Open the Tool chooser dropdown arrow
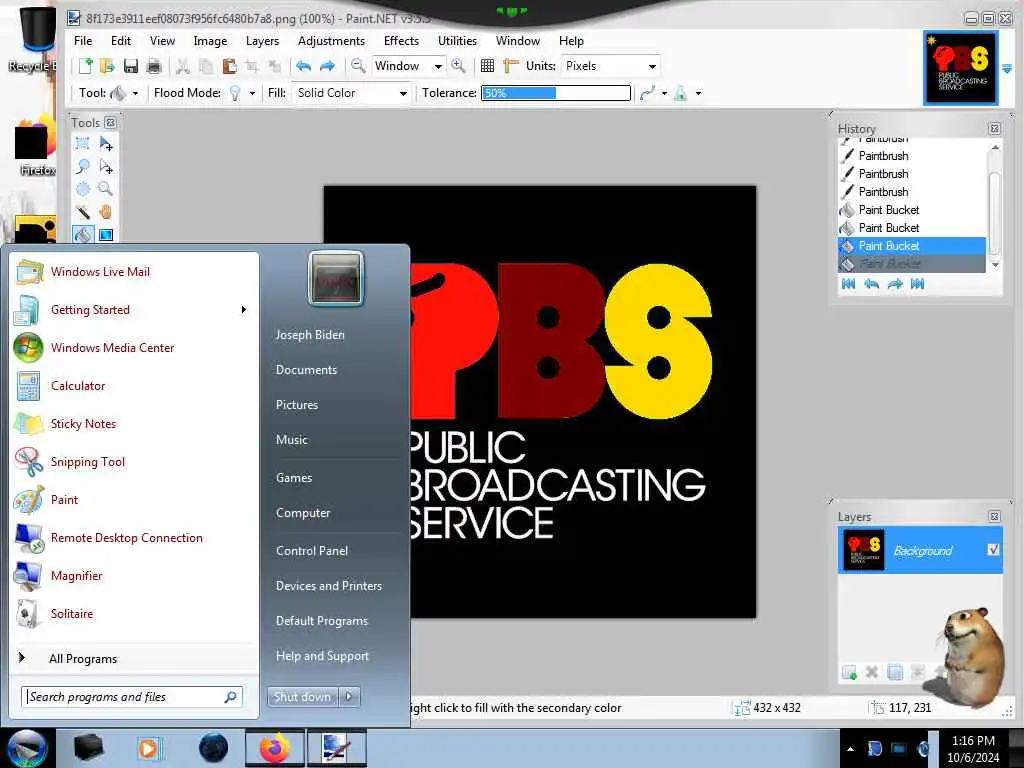 (x=135, y=93)
